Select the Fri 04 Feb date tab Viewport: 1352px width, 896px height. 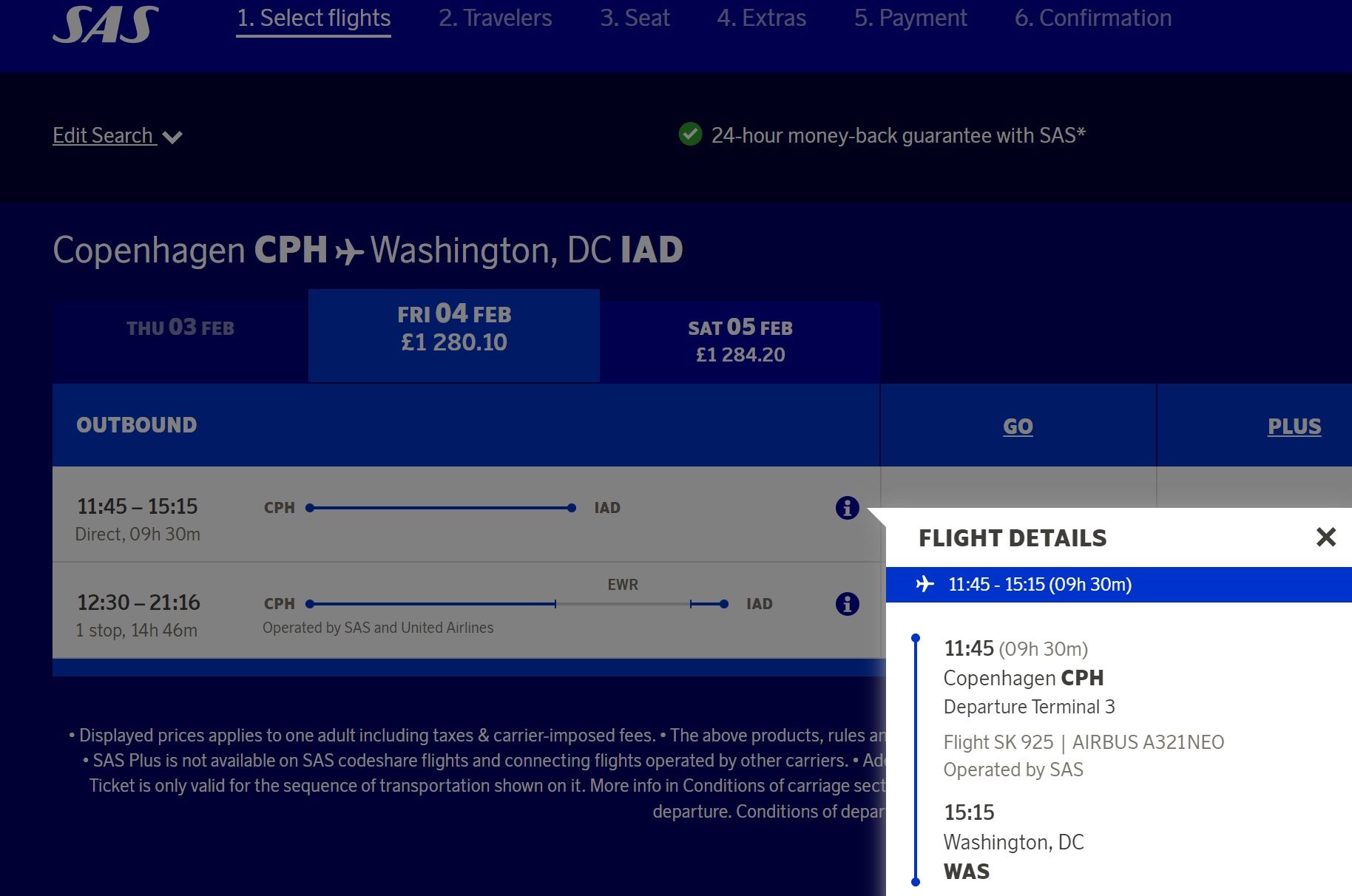(x=453, y=329)
